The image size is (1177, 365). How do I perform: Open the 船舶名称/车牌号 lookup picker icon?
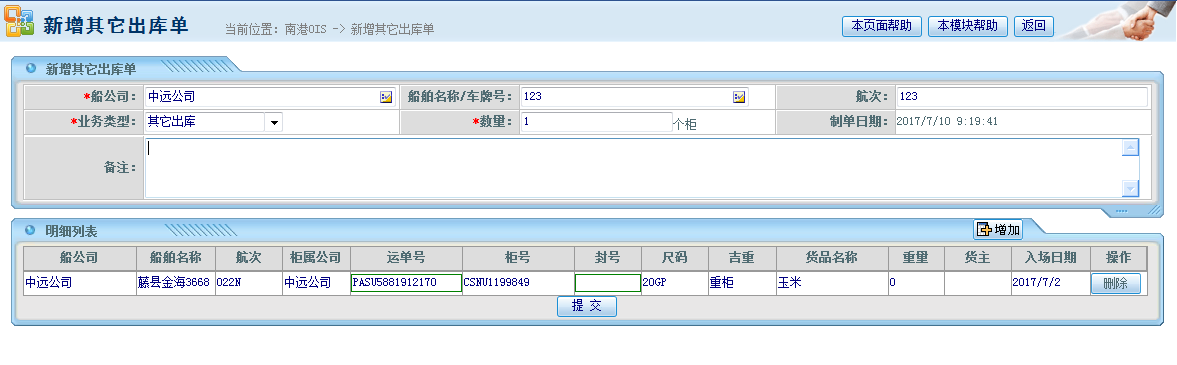(x=739, y=97)
